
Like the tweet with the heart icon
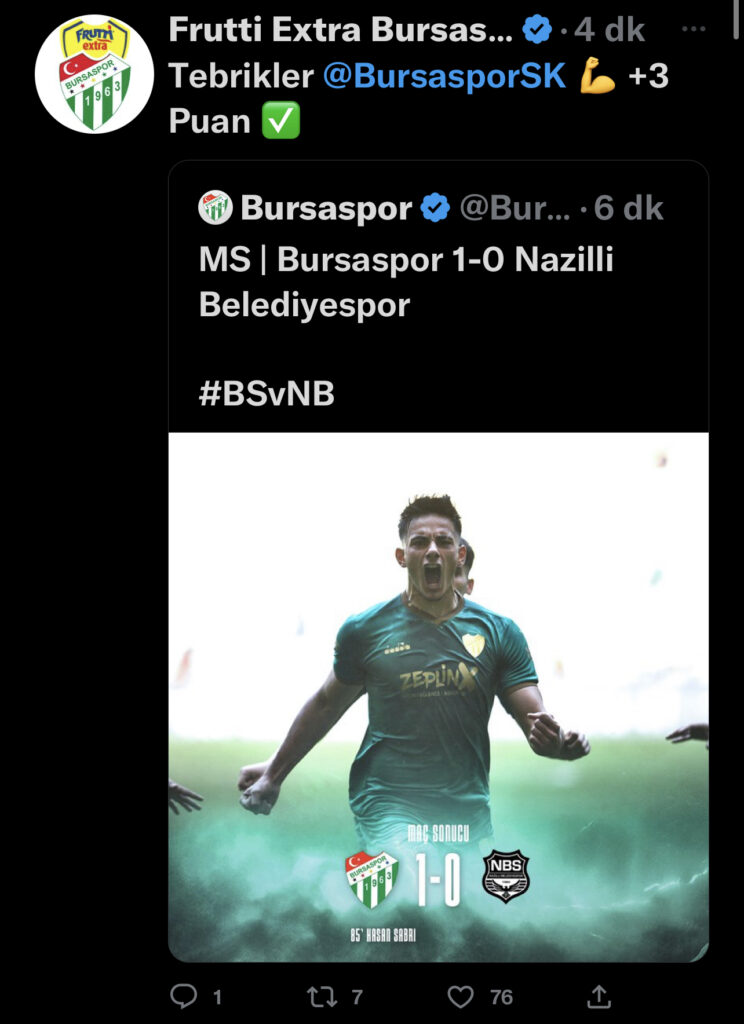coord(461,997)
